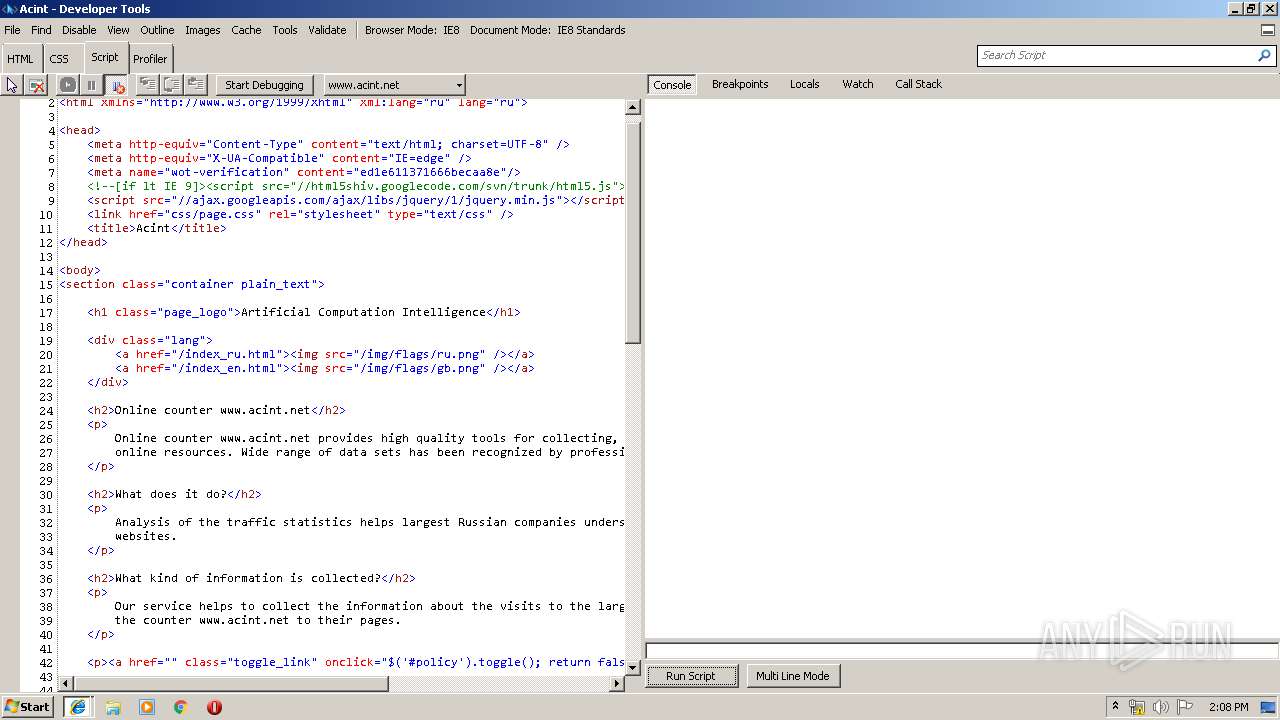Click the continue debugging play icon
The height and width of the screenshot is (720, 1280).
[x=67, y=85]
